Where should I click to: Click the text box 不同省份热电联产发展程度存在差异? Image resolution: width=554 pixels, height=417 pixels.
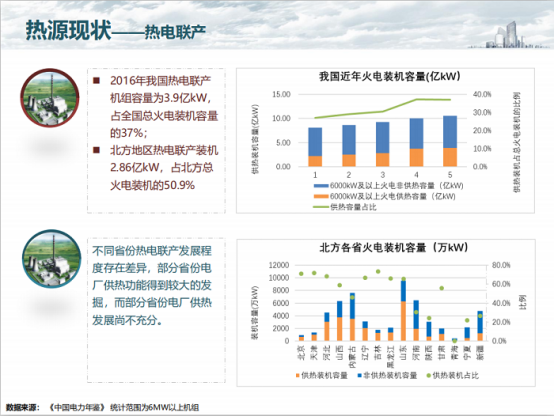pos(152,286)
